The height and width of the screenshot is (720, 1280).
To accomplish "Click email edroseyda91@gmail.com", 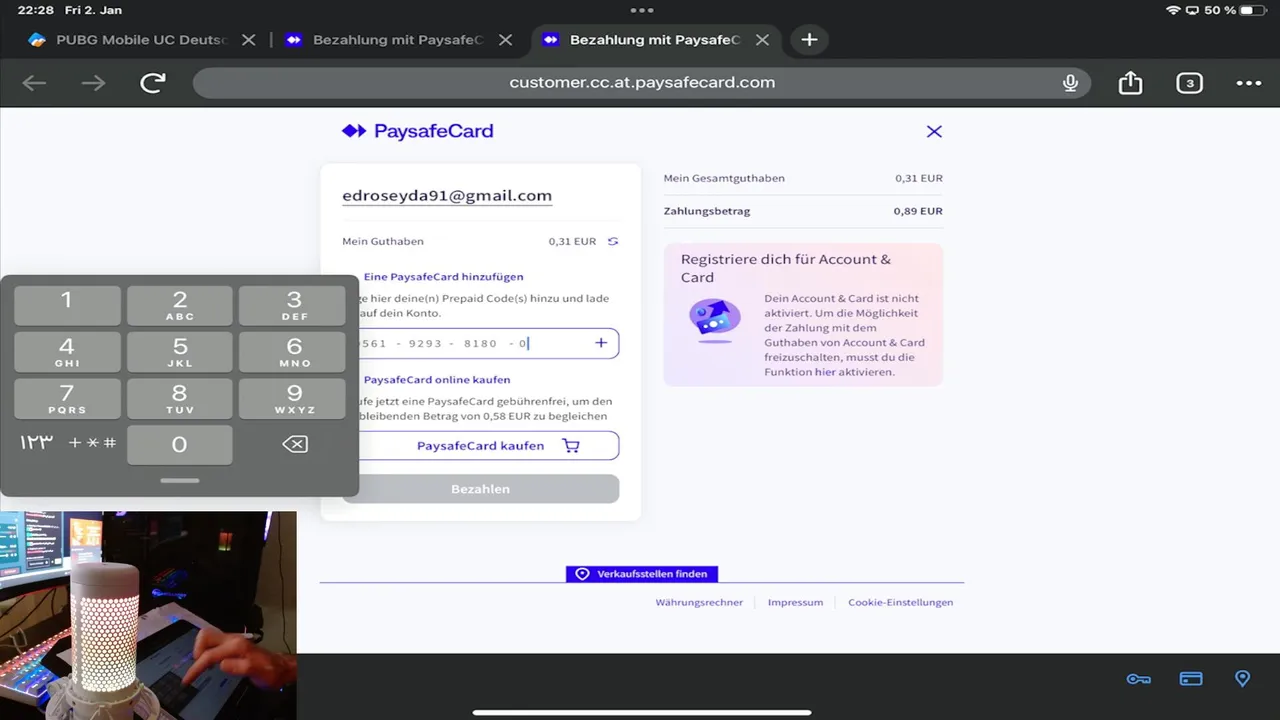I will point(447,196).
